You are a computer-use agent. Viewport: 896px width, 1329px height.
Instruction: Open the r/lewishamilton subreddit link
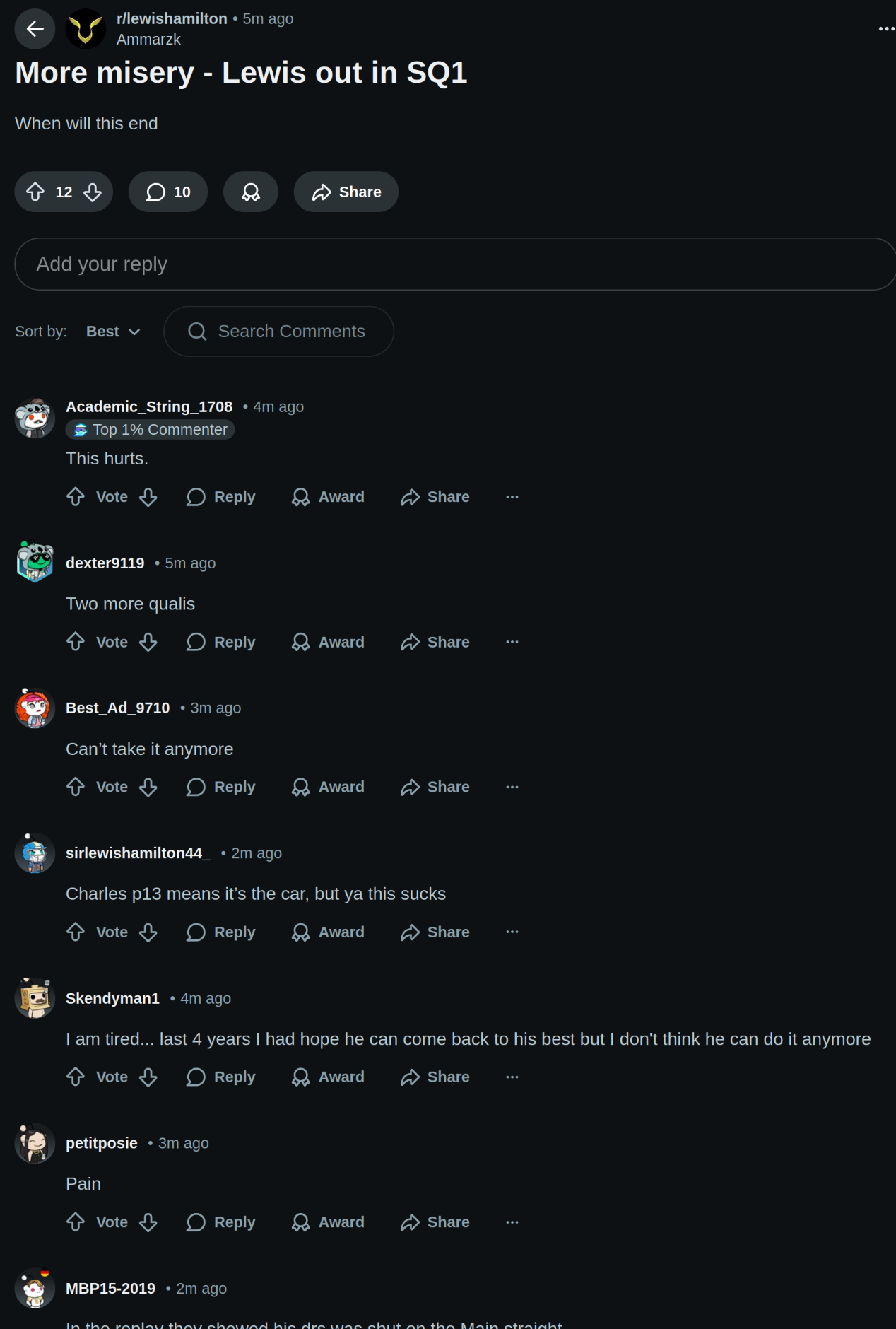tap(172, 19)
